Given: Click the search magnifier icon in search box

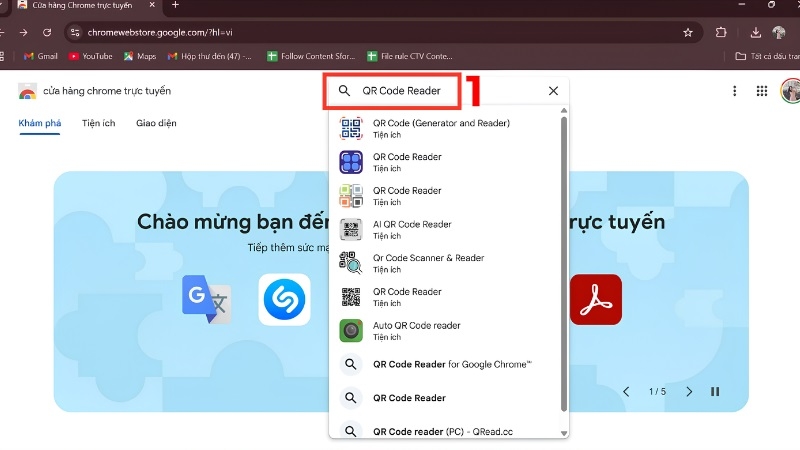Looking at the screenshot, I should (344, 91).
